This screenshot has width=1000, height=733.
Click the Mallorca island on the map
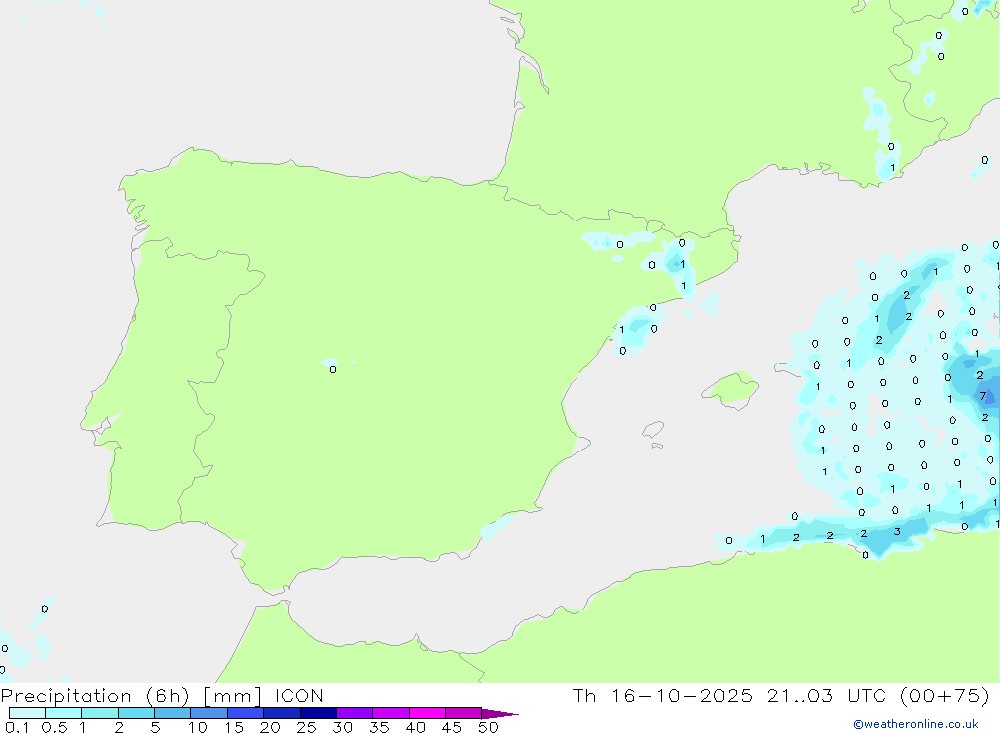tap(731, 388)
